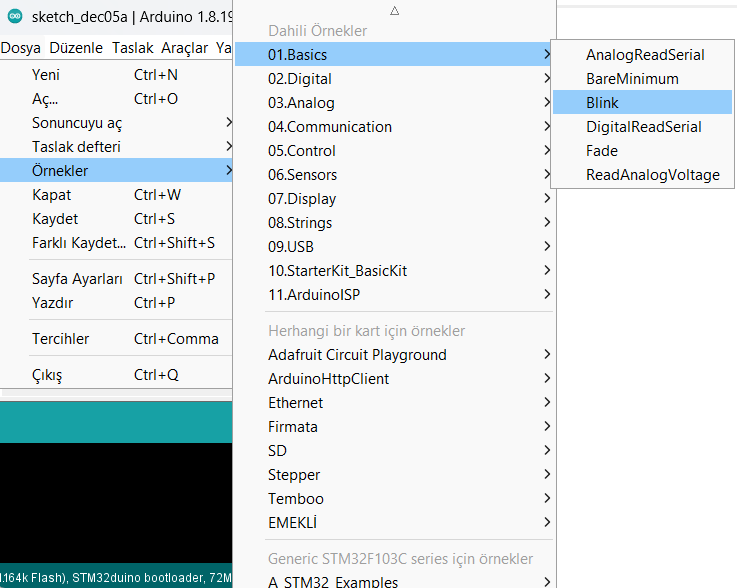Viewport: 737px width, 588px height.
Task: Expand the 02.Digital examples submenu
Action: [300, 79]
